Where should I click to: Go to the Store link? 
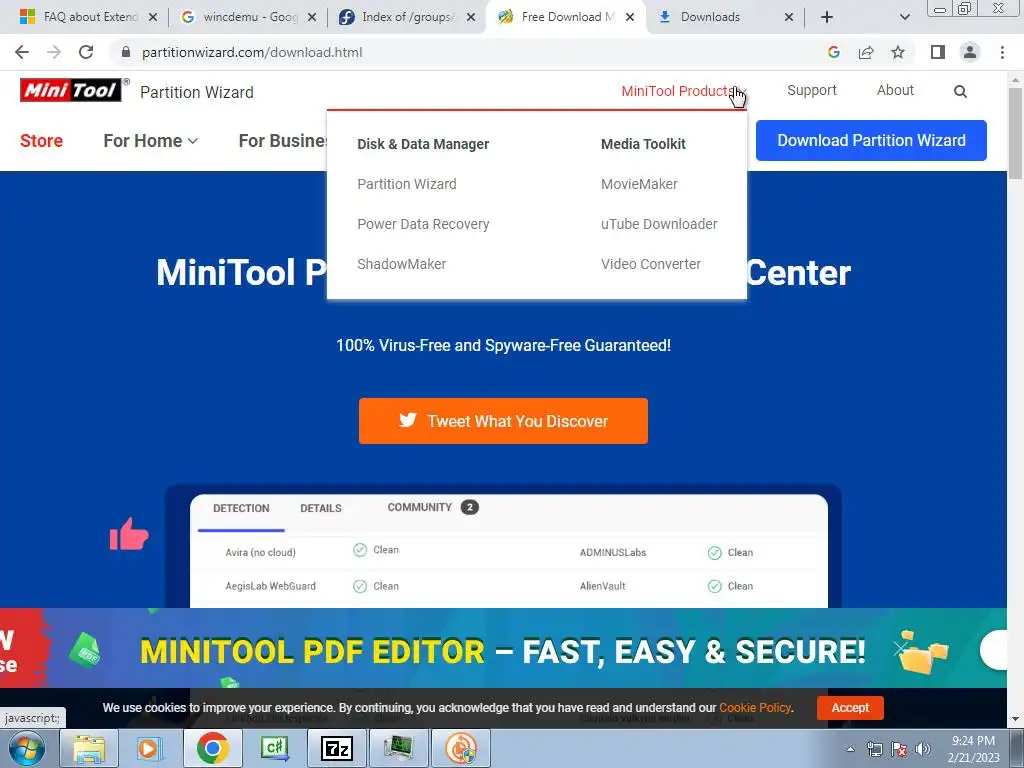pos(41,140)
